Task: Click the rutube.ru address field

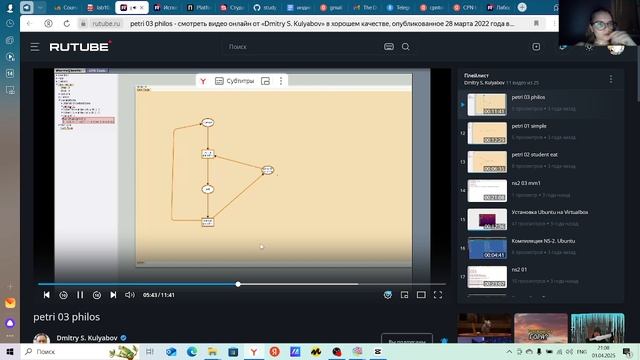Action: point(106,24)
